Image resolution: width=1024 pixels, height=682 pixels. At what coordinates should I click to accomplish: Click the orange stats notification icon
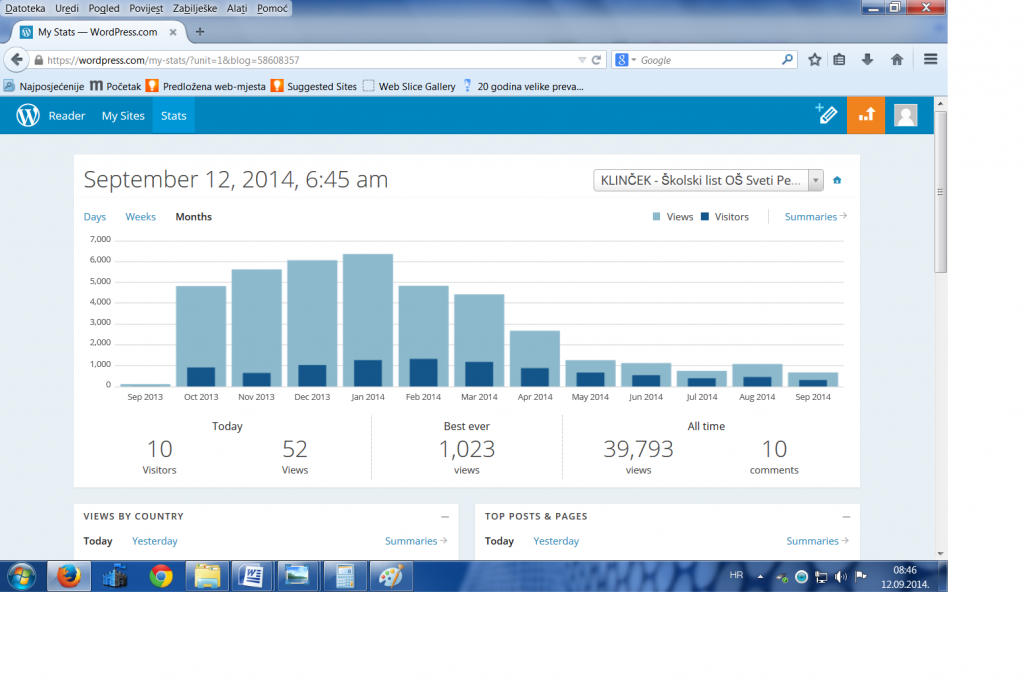pos(866,115)
